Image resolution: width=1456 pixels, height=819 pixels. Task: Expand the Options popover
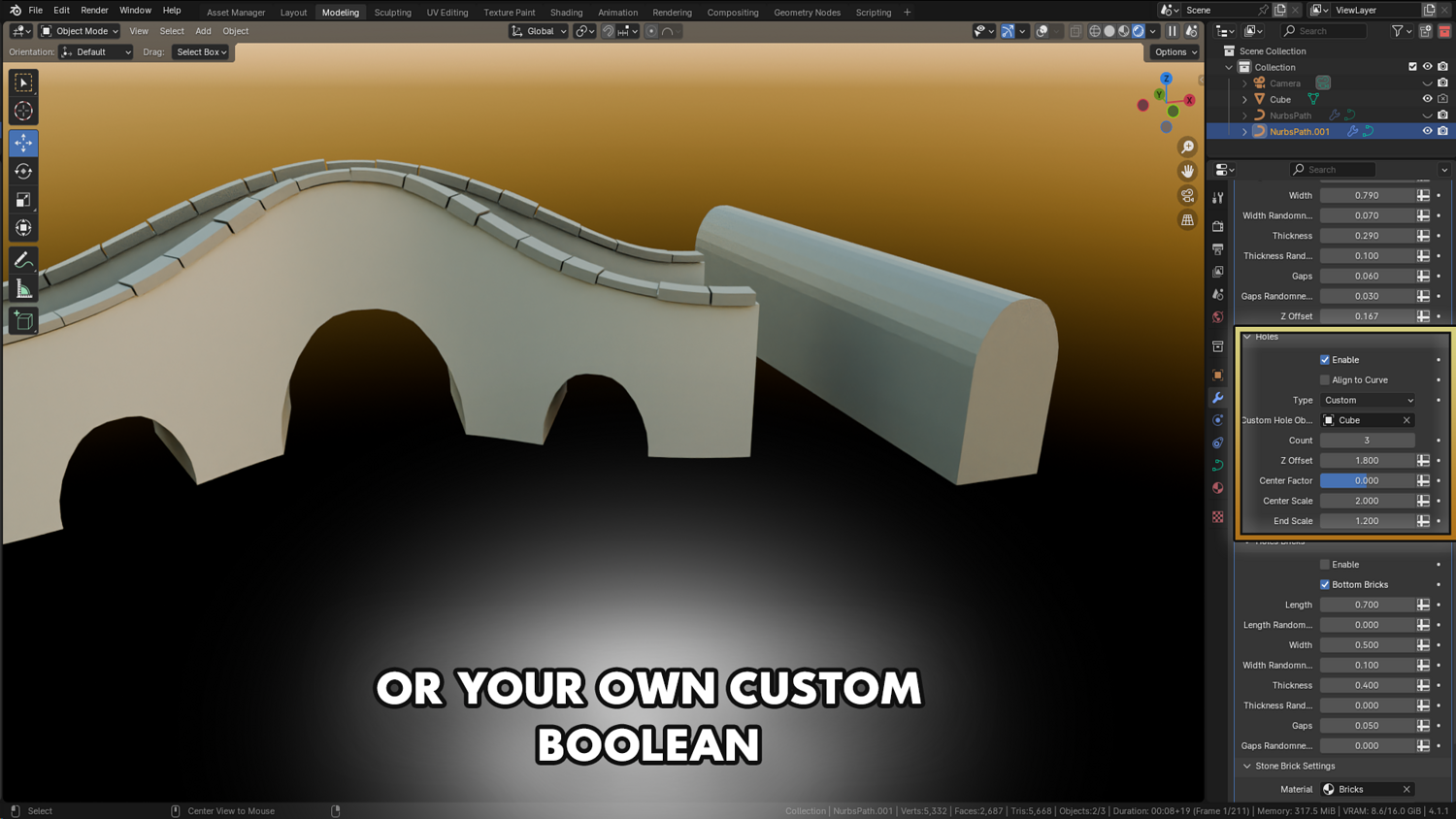(x=1175, y=52)
